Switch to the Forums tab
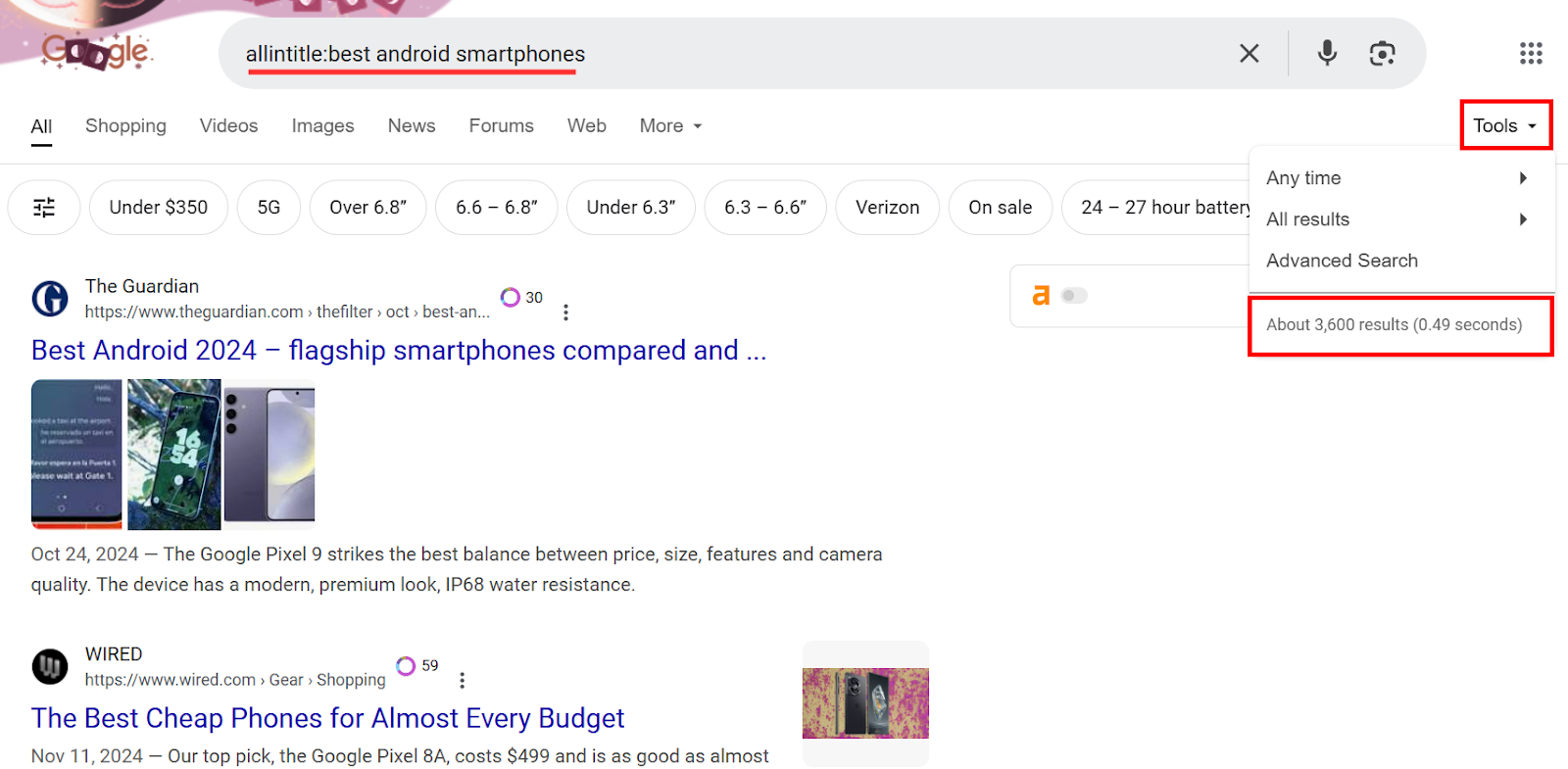Image resolution: width=1568 pixels, height=769 pixels. pos(501,125)
